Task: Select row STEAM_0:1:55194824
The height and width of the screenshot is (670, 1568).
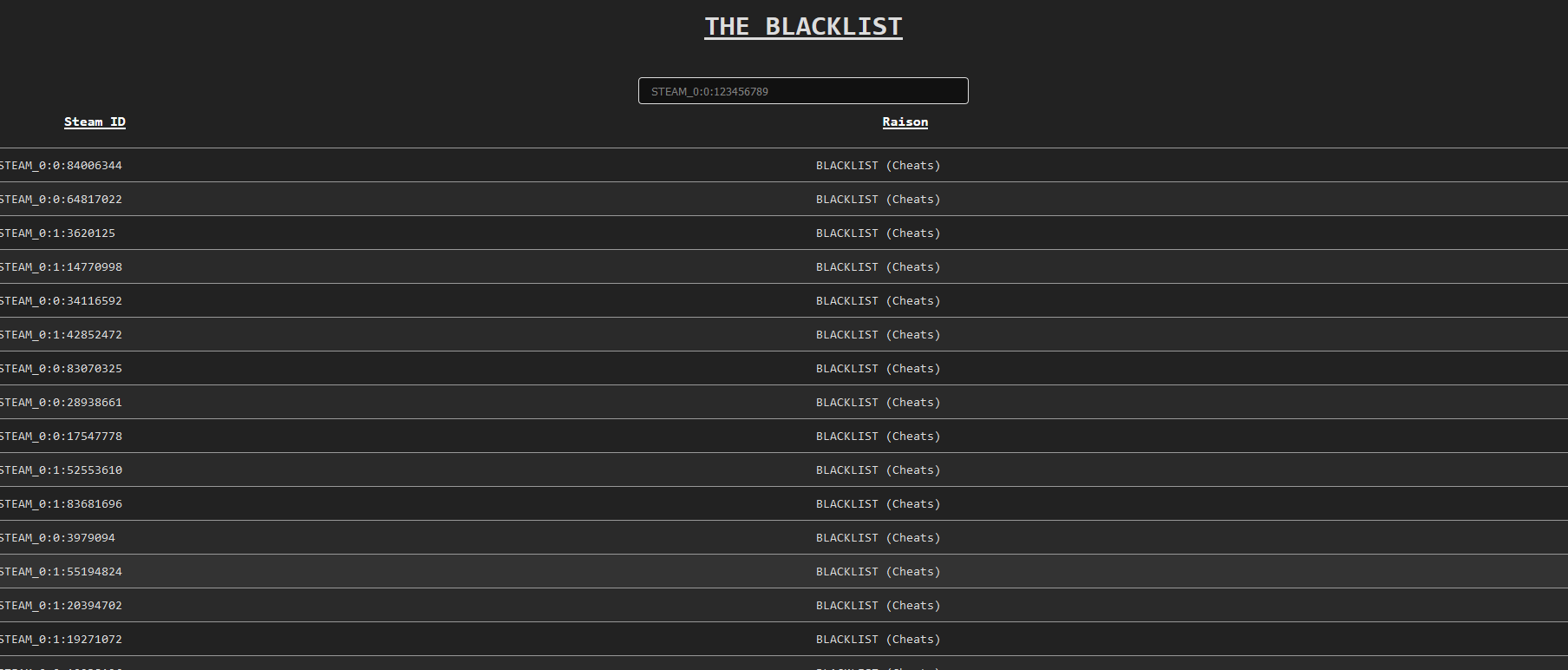Action: (x=784, y=571)
